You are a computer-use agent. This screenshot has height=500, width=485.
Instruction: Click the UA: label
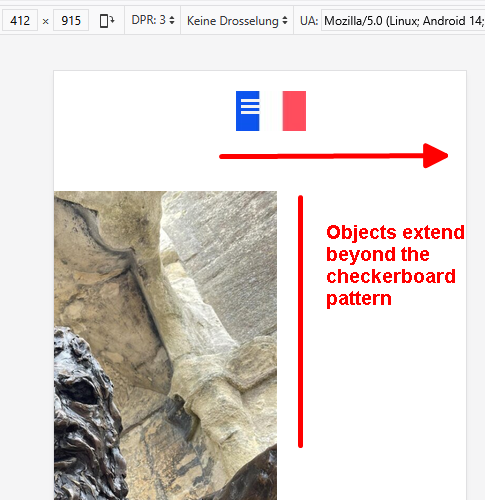pos(309,21)
